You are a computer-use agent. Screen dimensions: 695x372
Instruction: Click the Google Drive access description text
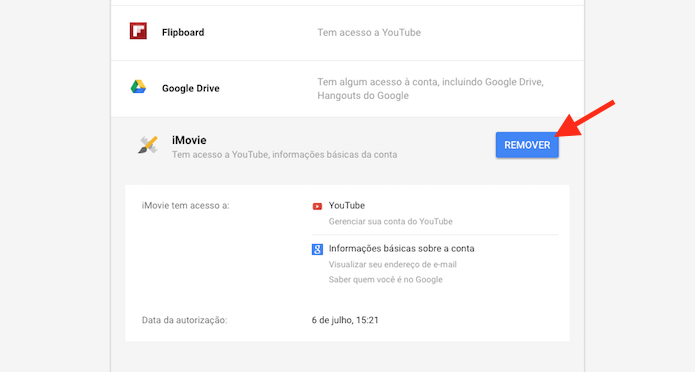pyautogui.click(x=430, y=89)
